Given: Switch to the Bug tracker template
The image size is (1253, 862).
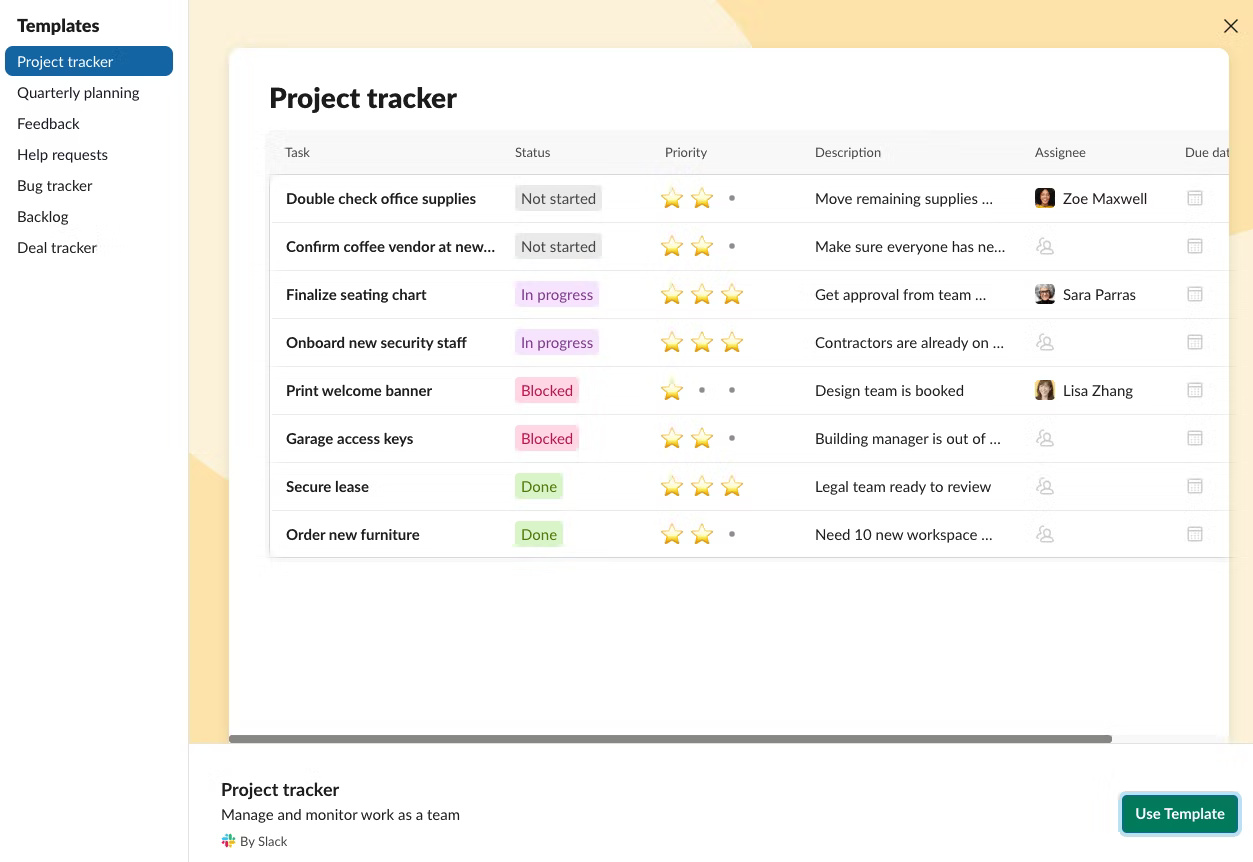Looking at the screenshot, I should (54, 185).
